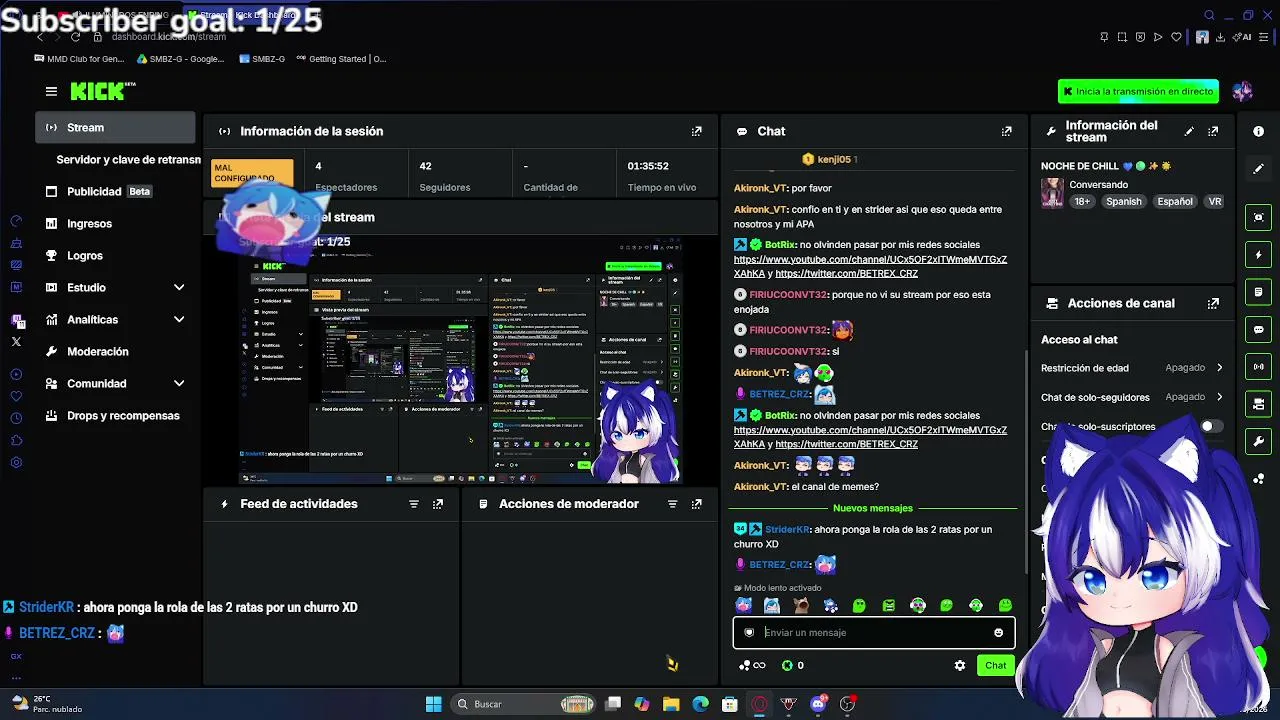Open File Explorer from the taskbar

click(671, 704)
